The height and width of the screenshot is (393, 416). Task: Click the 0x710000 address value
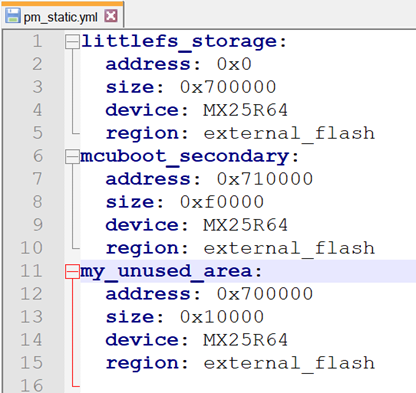[265, 179]
